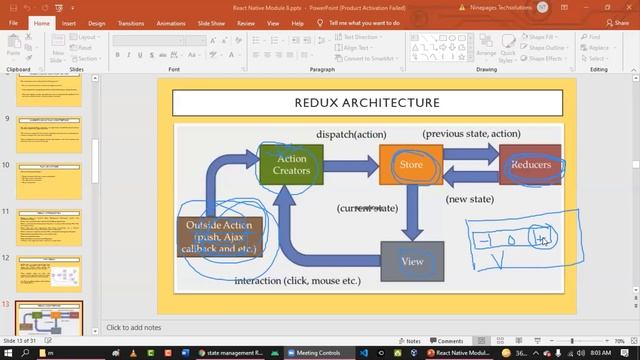Click Align Left paragraph icon
This screenshot has height=360, width=640.
coord(256,55)
